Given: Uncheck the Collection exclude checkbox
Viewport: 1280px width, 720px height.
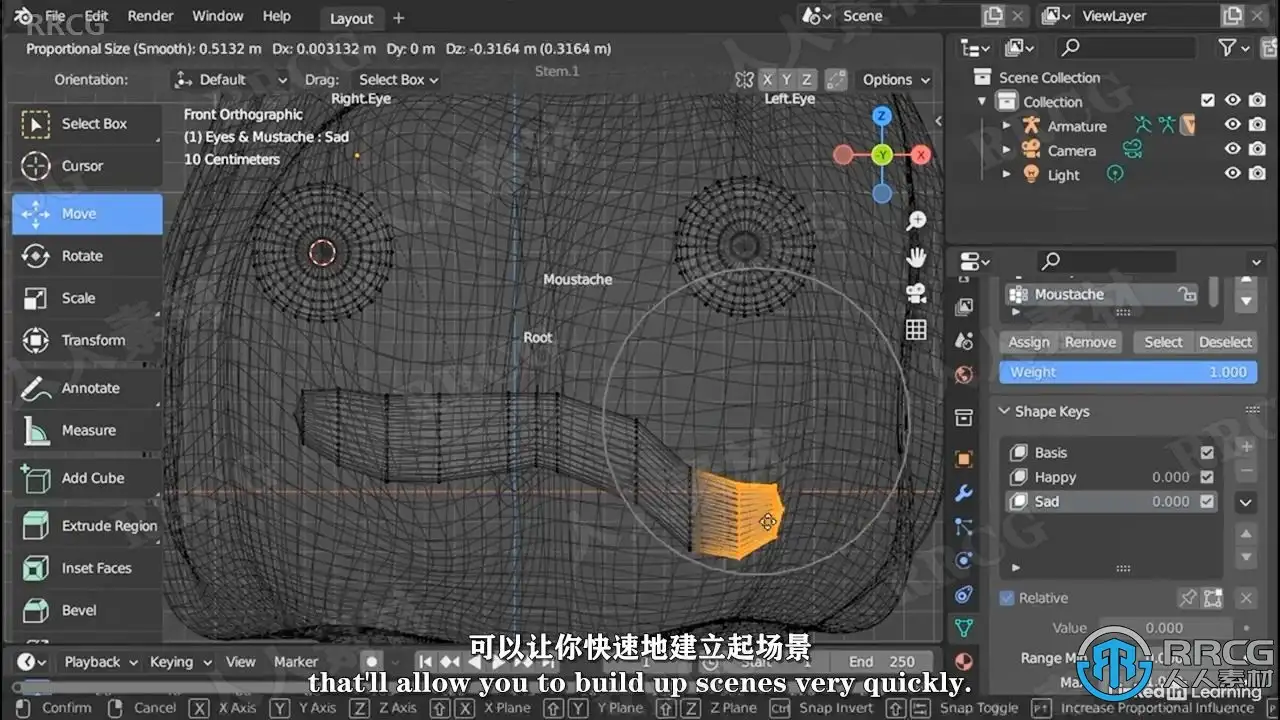Looking at the screenshot, I should tap(1208, 101).
